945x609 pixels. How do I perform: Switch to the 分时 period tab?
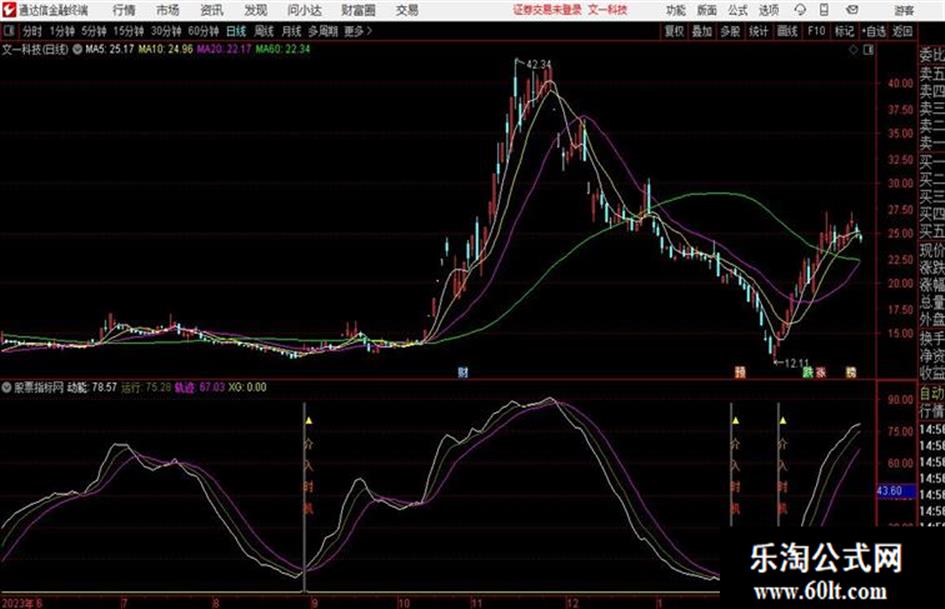[32, 31]
